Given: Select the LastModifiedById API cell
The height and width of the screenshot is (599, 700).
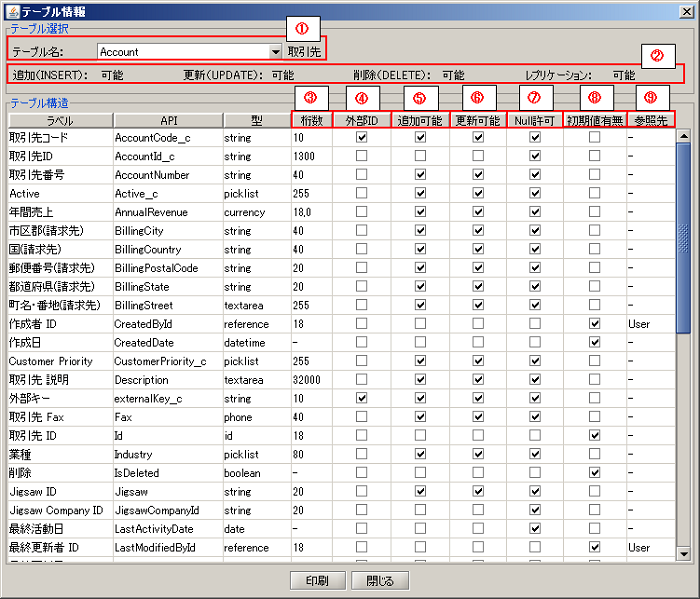Looking at the screenshot, I should (168, 547).
